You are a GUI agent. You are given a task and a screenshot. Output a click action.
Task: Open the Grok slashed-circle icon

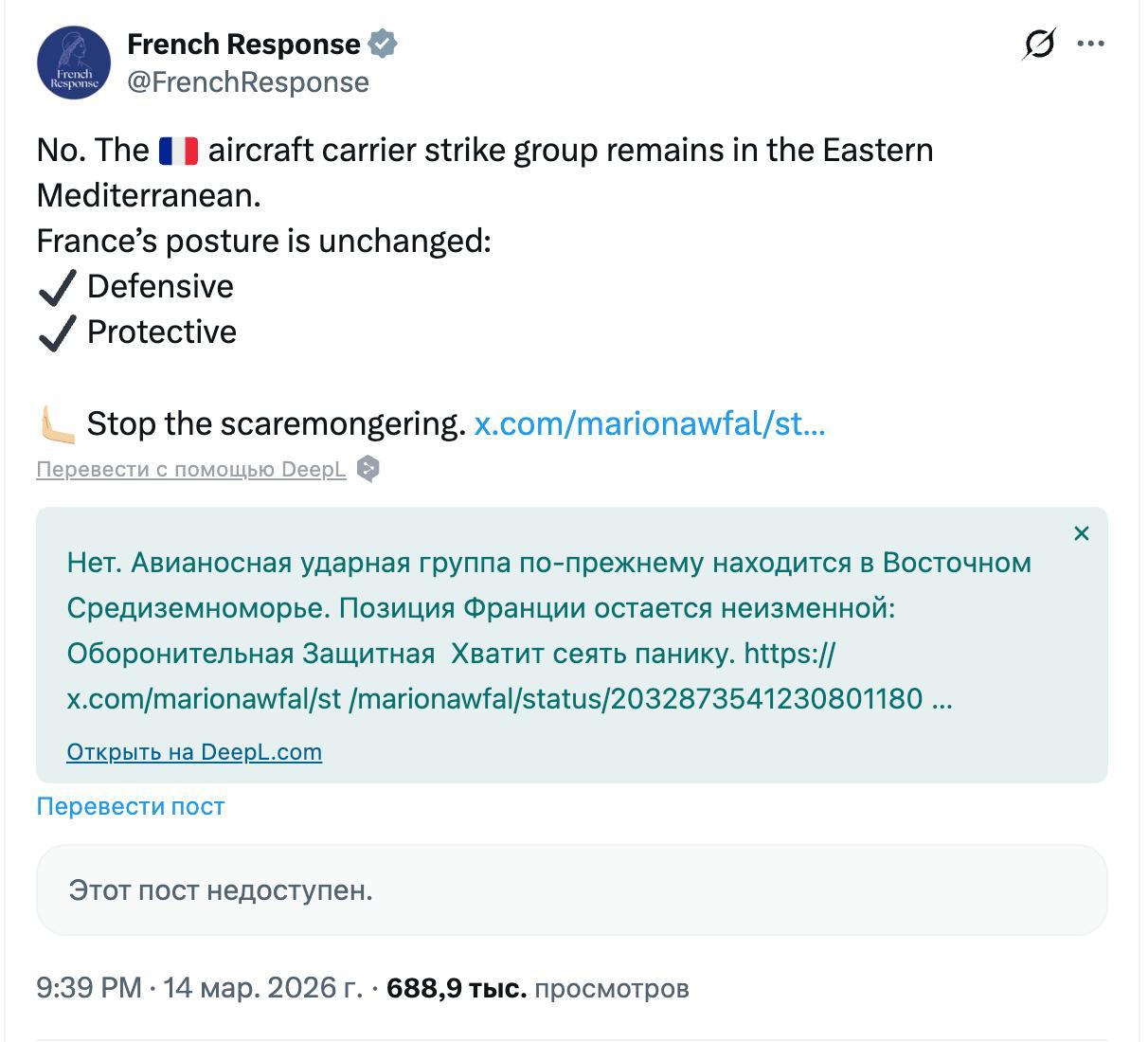(x=1039, y=44)
